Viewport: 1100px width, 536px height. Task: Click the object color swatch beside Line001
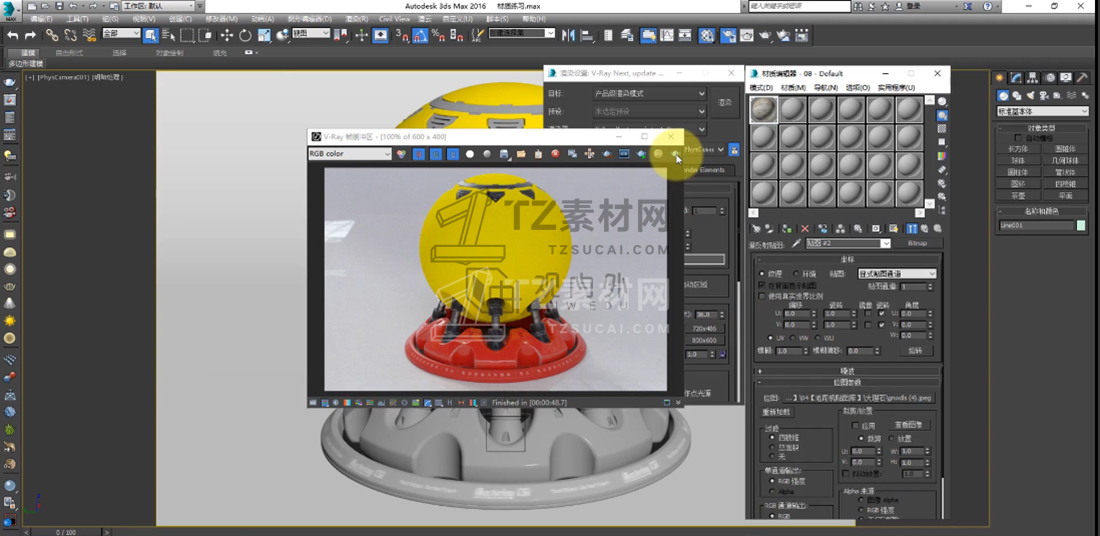click(1081, 226)
